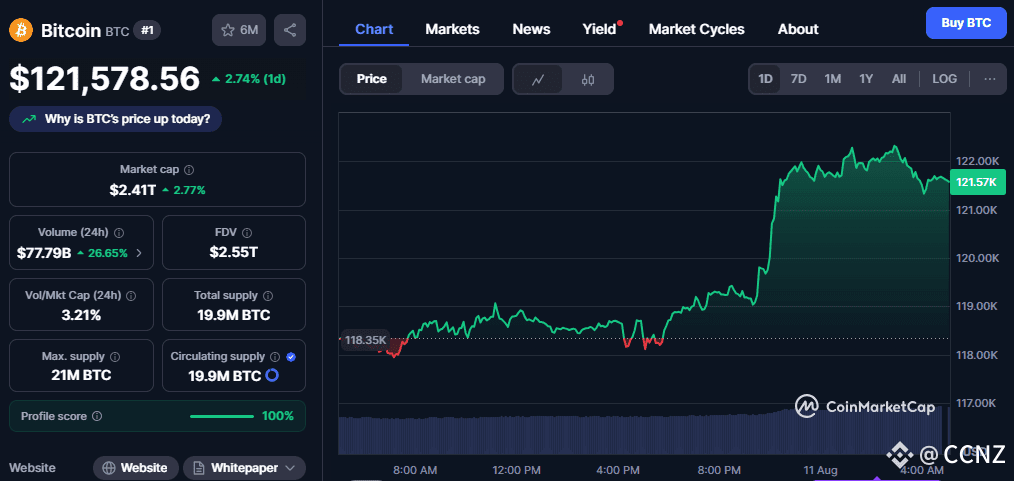Set chart range to 1D
The width and height of the screenshot is (1014, 481).
click(766, 79)
